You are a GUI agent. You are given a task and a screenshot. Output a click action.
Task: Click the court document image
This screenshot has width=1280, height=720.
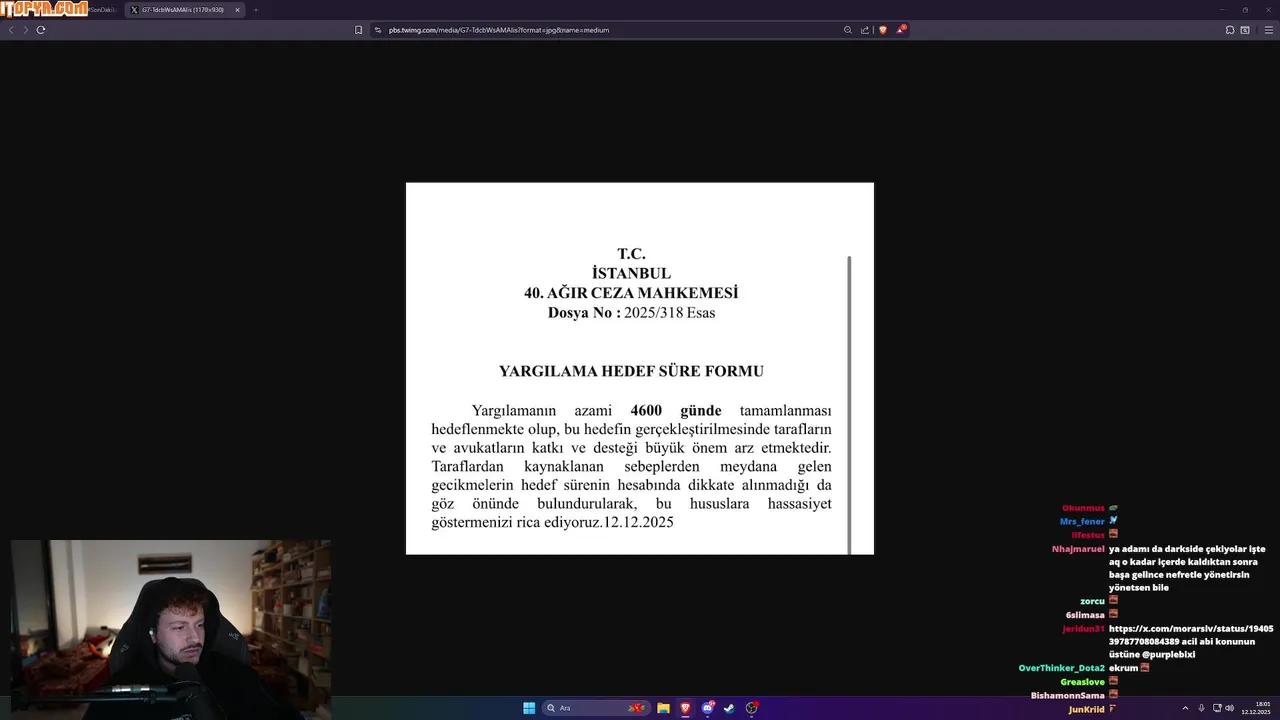(x=640, y=368)
